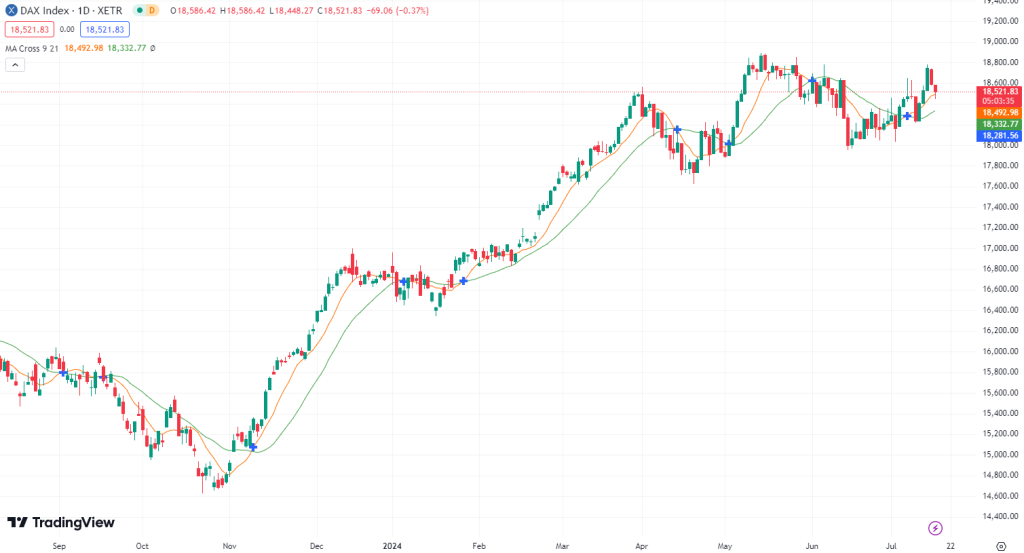This screenshot has width=1024, height=553.
Task: Click the Dec label on time axis
Action: (317, 546)
